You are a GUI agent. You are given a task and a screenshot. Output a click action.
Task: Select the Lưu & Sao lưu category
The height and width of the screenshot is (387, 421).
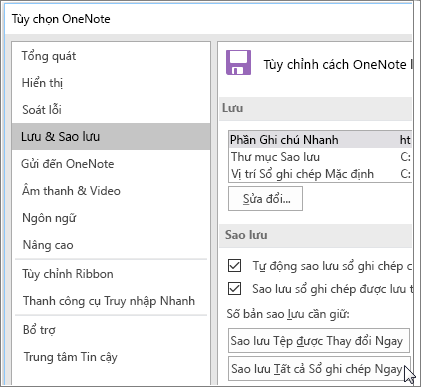[111, 136]
